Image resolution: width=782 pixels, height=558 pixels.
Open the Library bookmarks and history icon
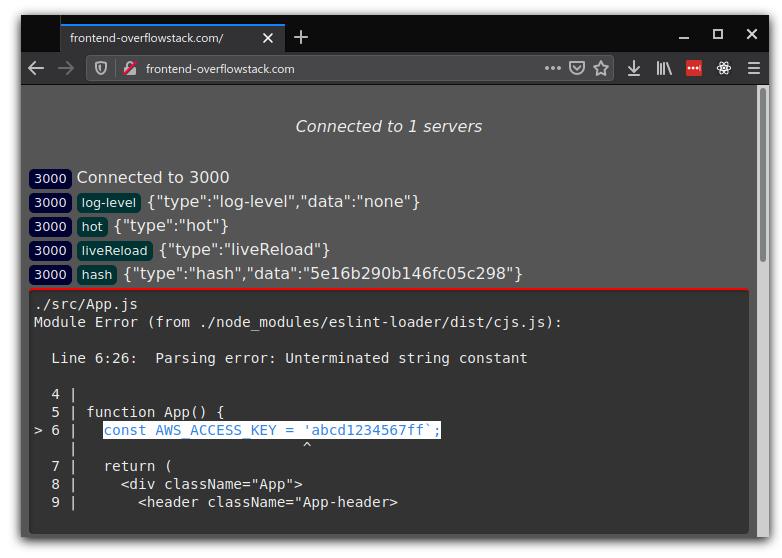664,69
